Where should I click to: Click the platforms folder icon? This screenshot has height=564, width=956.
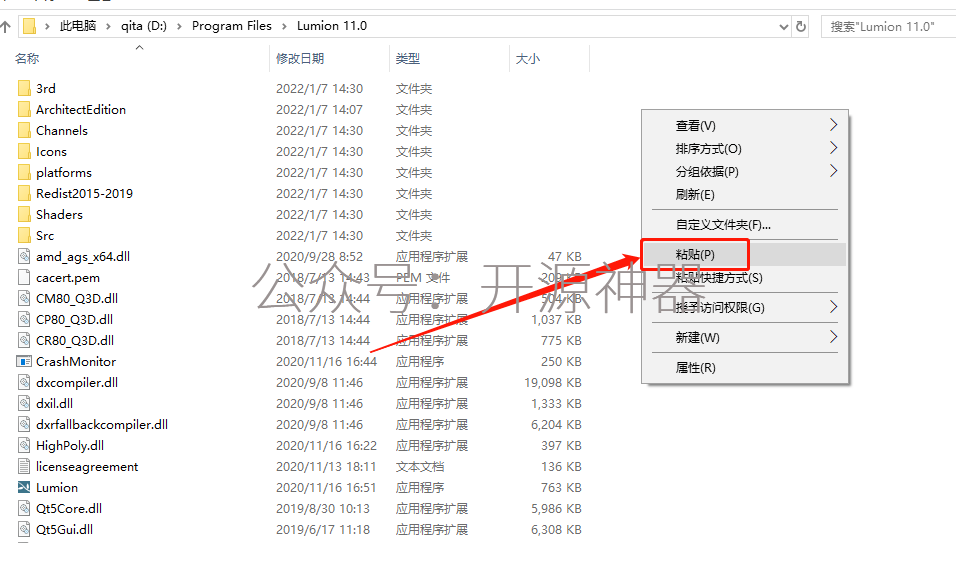[x=24, y=173]
